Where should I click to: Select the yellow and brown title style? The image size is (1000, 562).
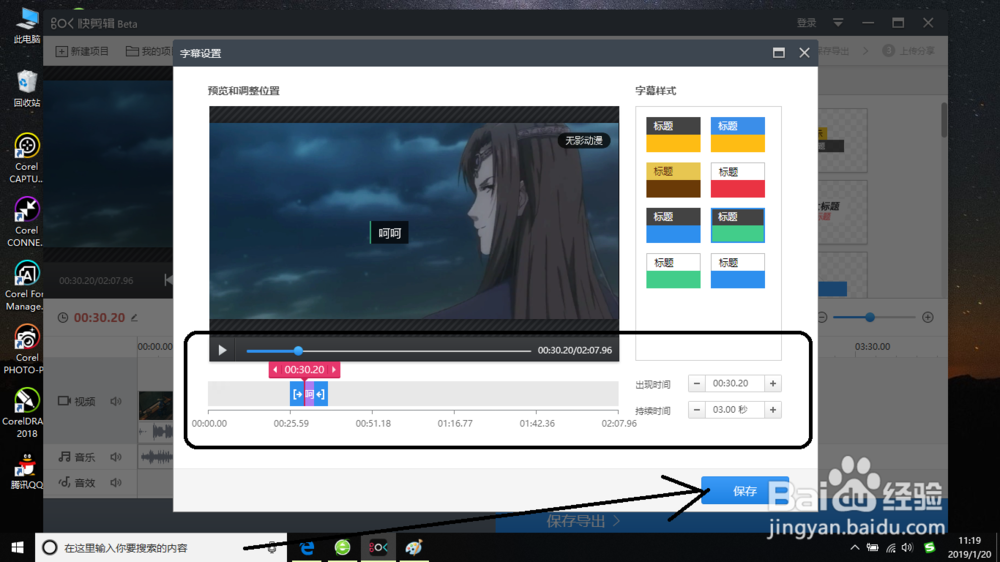[673, 180]
